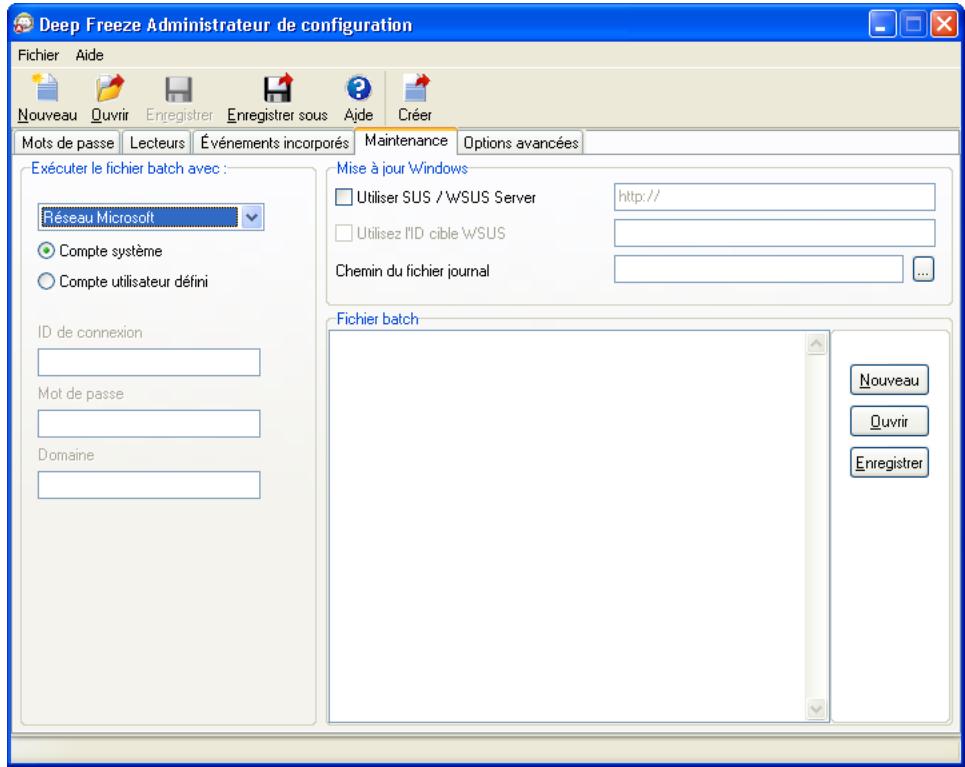Viewport: 965px width, 767px height.
Task: Select Compte système radio button
Action: (46, 251)
